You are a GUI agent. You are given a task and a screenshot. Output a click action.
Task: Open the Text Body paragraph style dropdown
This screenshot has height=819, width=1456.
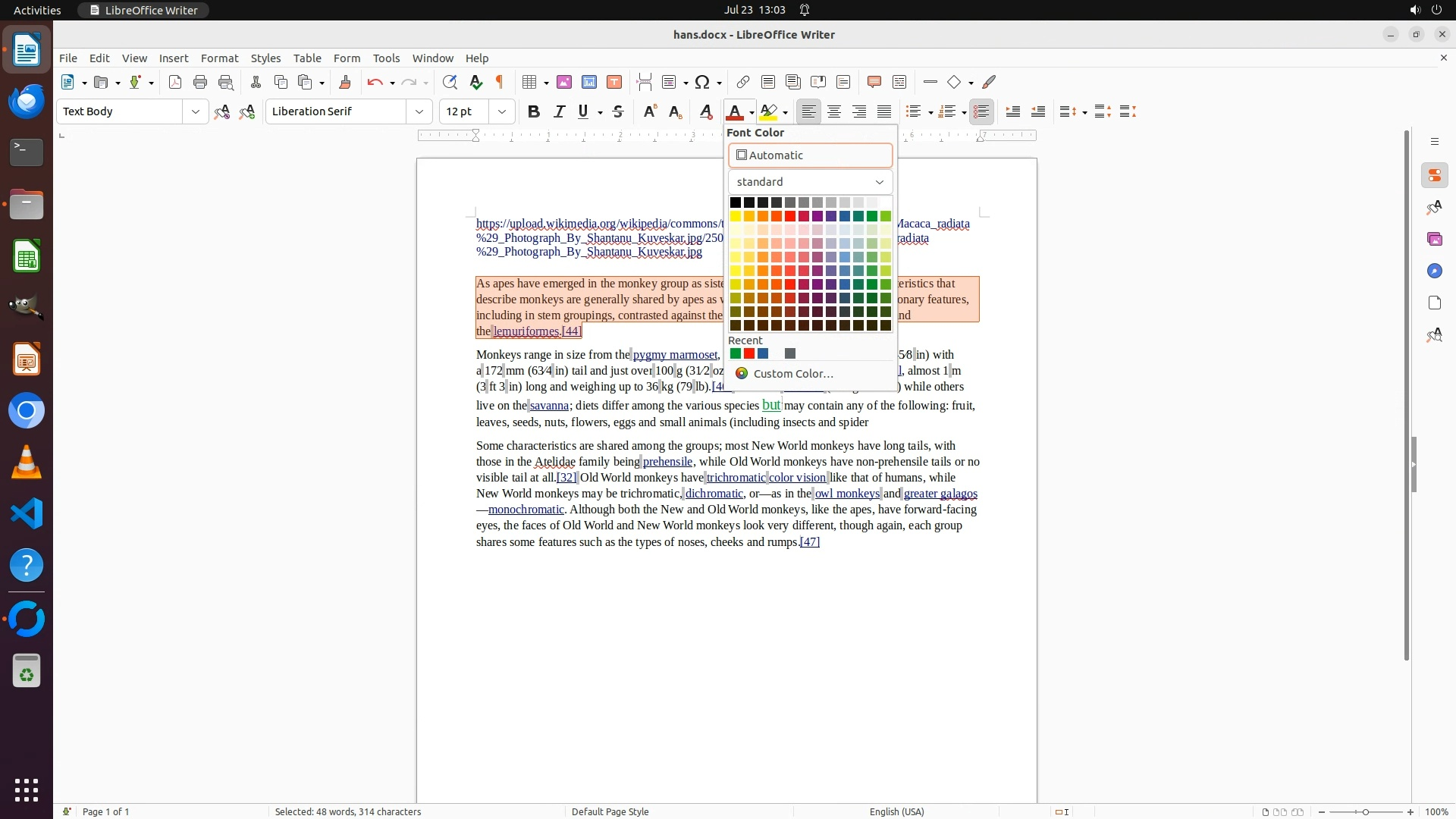click(195, 111)
